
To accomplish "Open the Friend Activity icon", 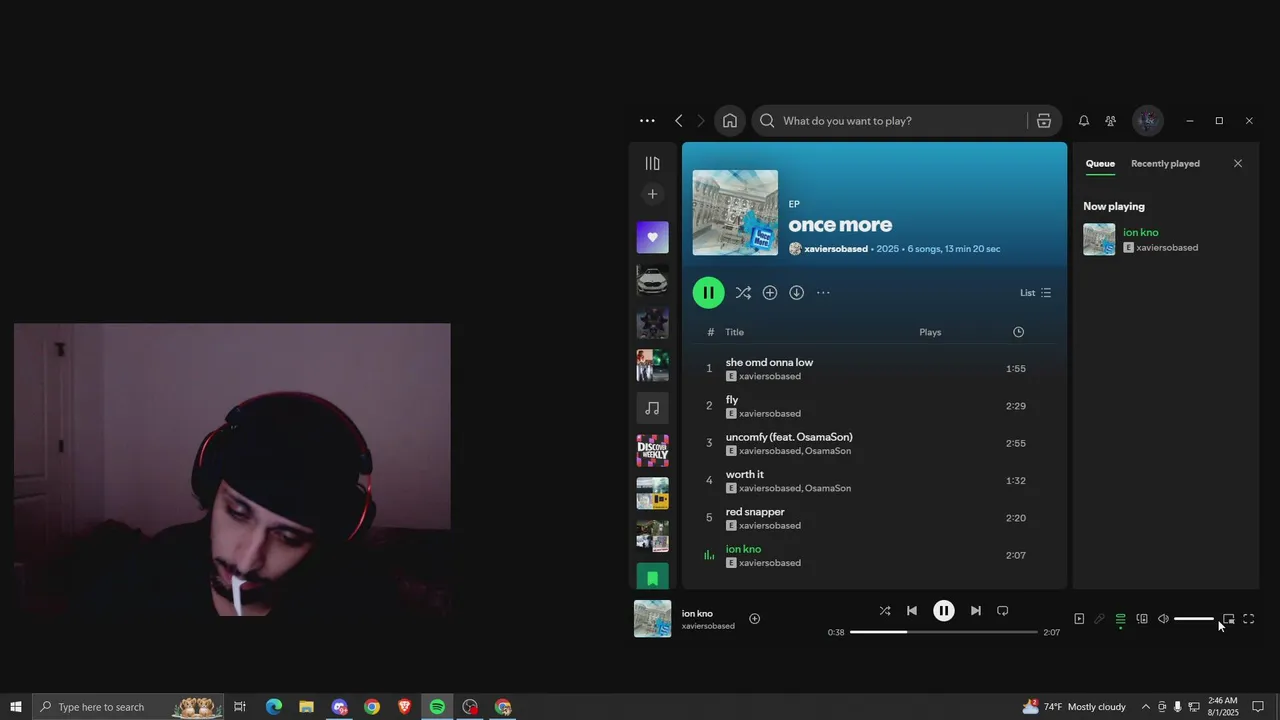I will [1111, 121].
